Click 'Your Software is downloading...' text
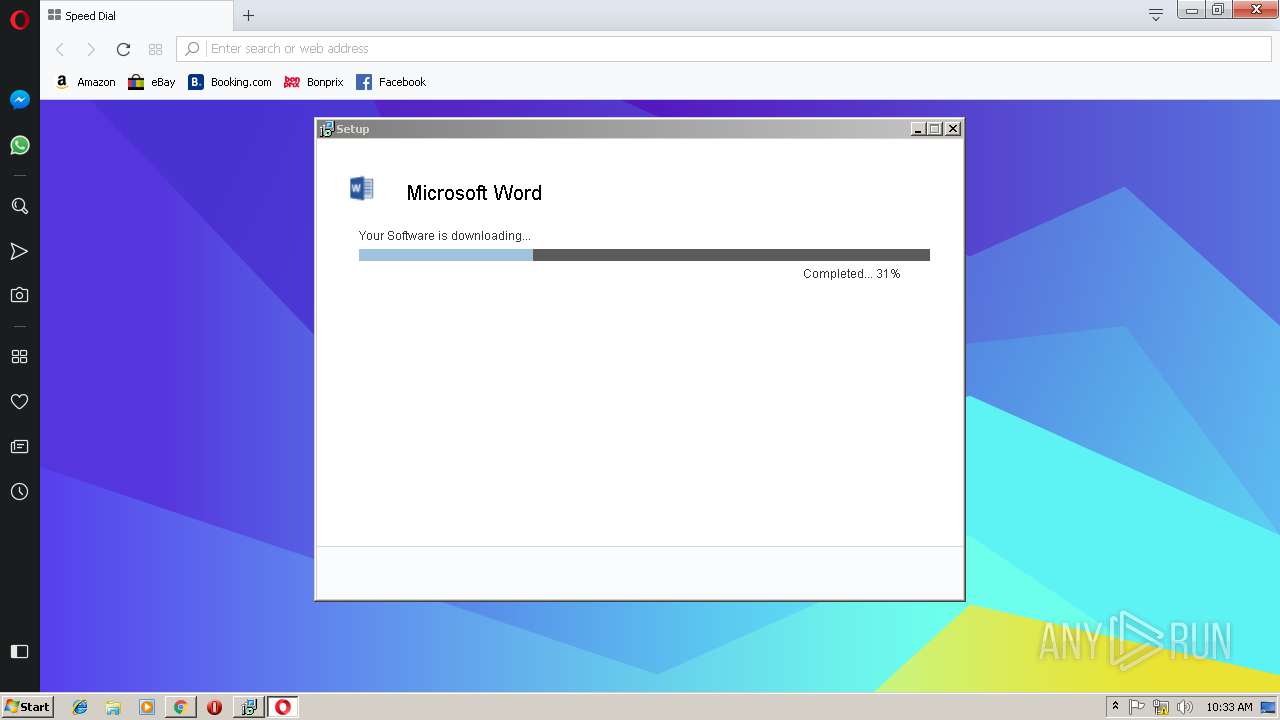The image size is (1280, 720). point(445,236)
